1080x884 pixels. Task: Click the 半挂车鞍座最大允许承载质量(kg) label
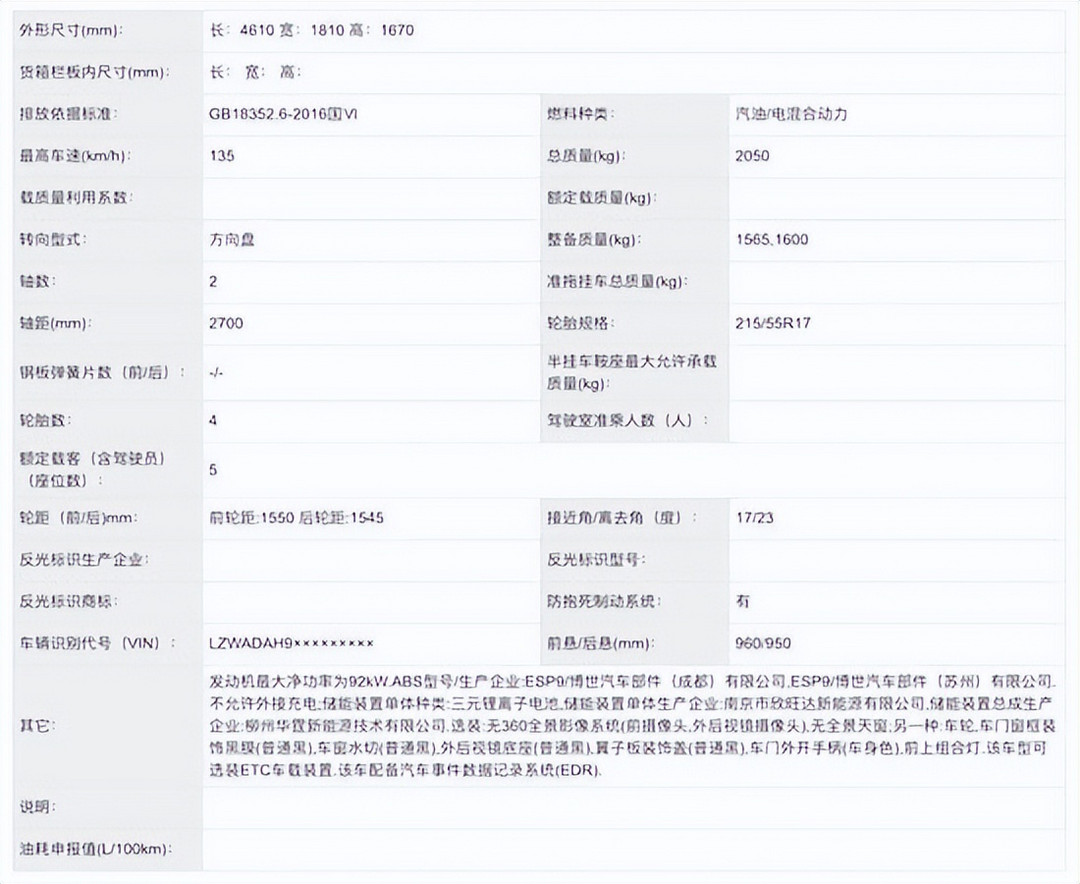click(x=632, y=372)
